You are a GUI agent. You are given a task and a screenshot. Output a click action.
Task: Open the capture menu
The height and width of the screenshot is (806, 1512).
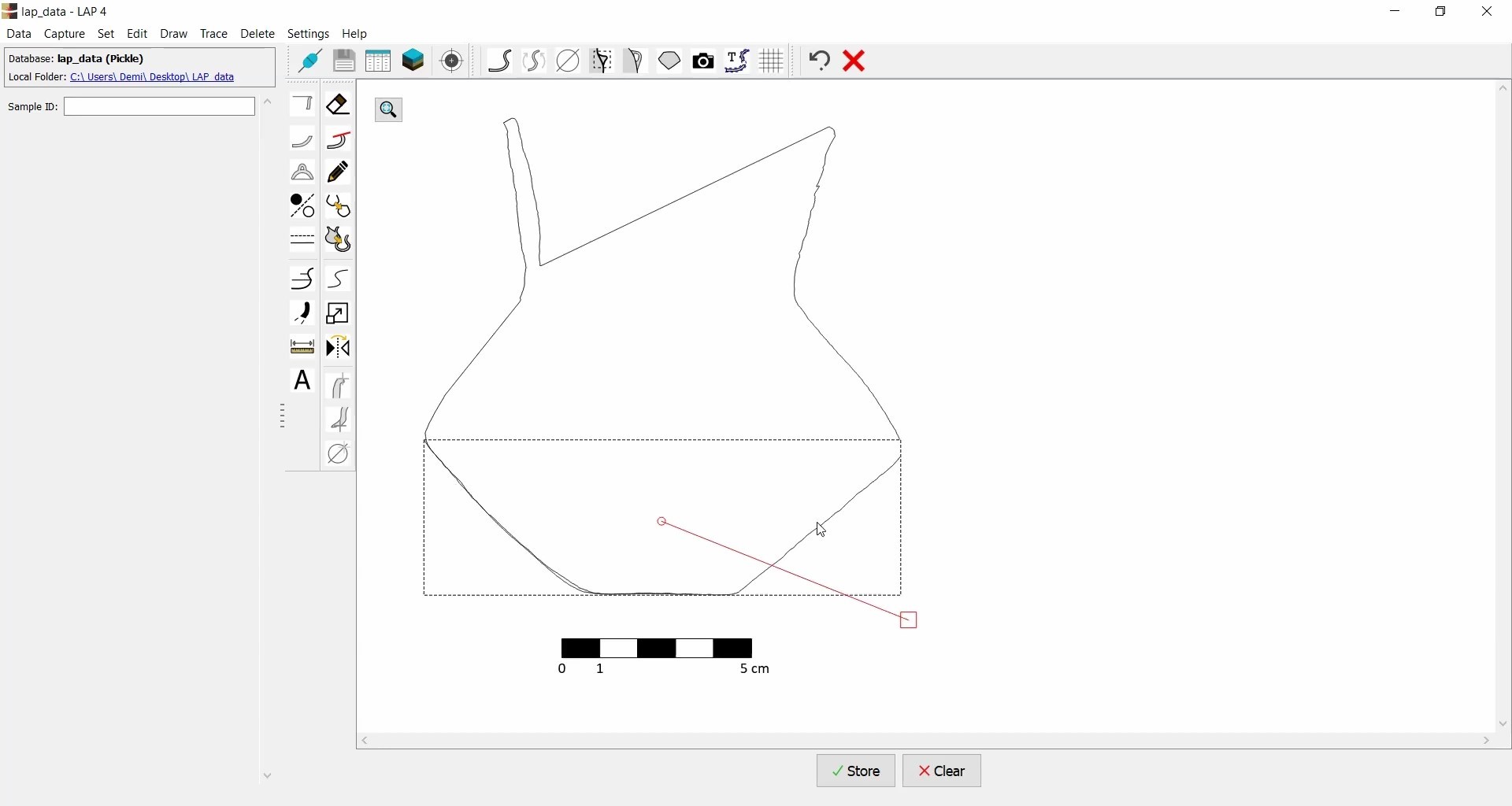coord(65,35)
